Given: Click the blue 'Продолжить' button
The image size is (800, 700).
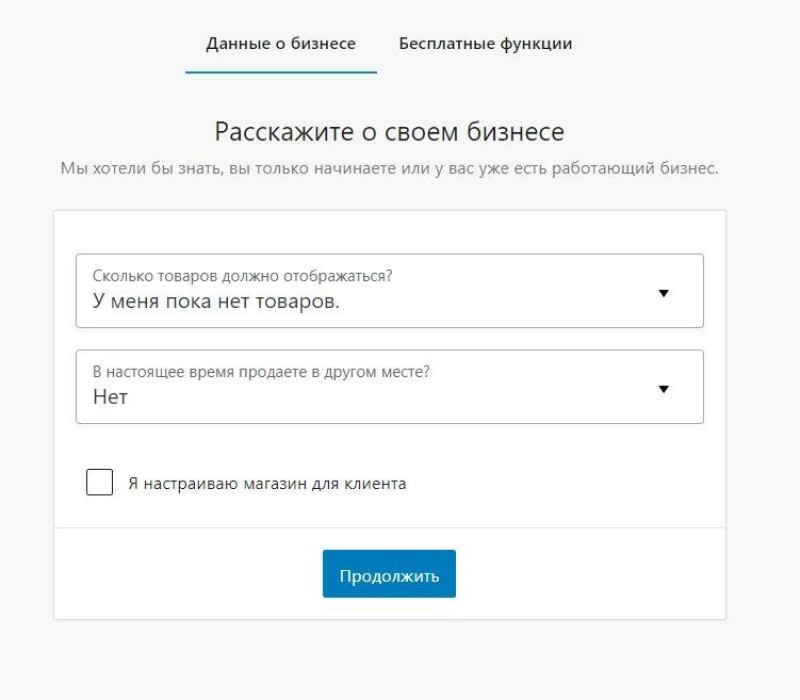Looking at the screenshot, I should [389, 574].
